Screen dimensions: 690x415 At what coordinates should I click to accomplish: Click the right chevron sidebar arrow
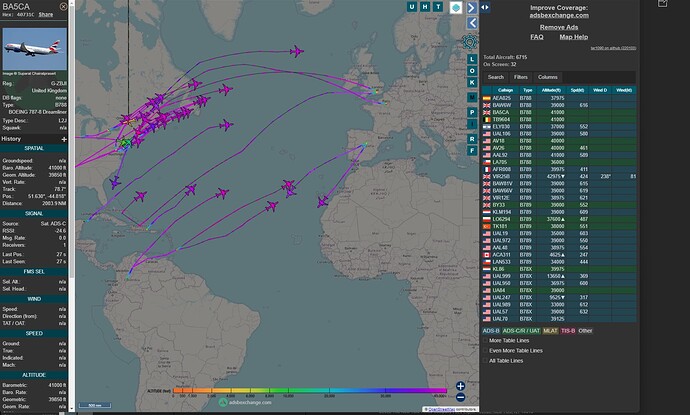472,7
